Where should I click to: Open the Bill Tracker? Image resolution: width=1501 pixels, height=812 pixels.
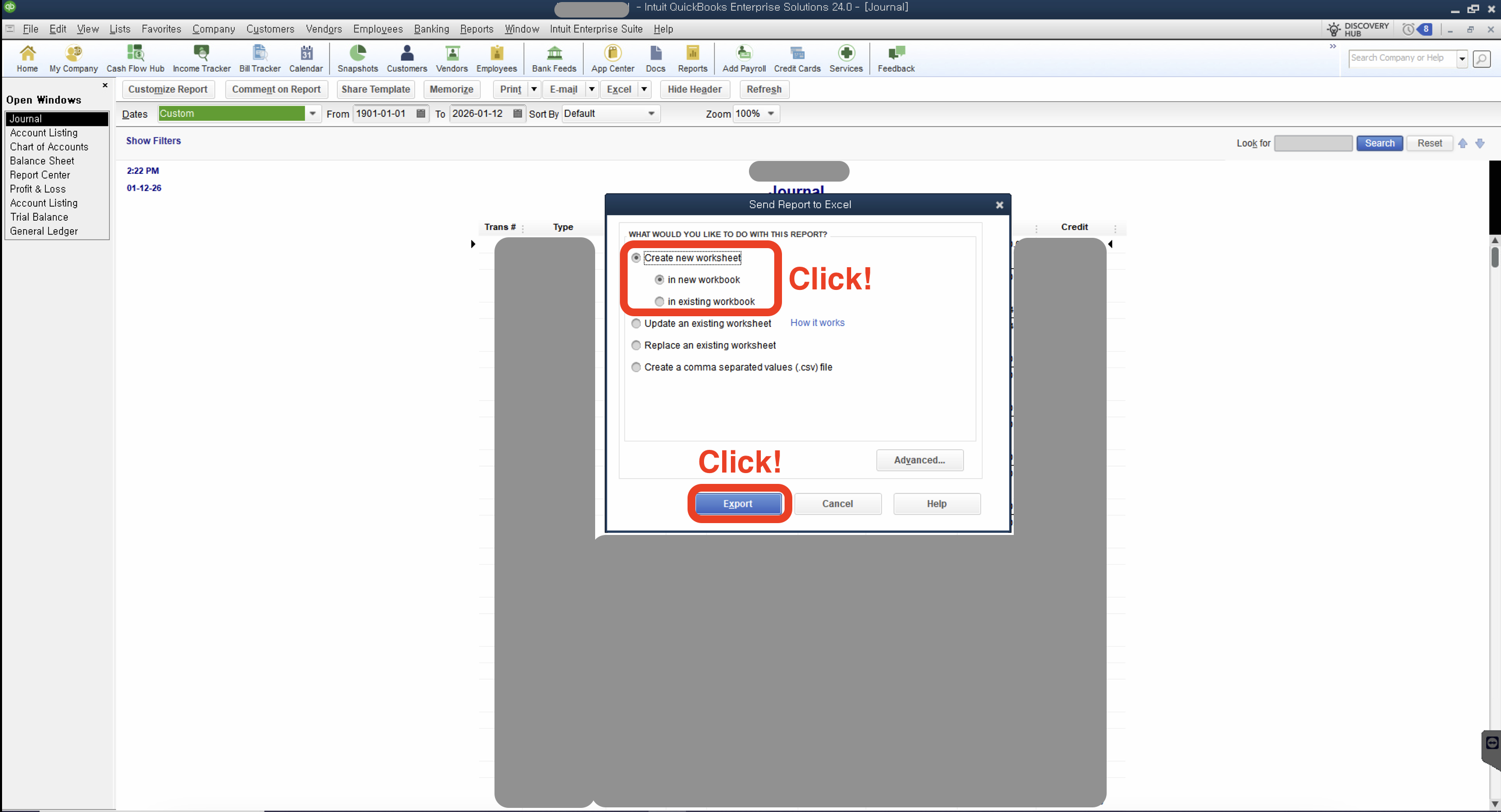pos(259,58)
